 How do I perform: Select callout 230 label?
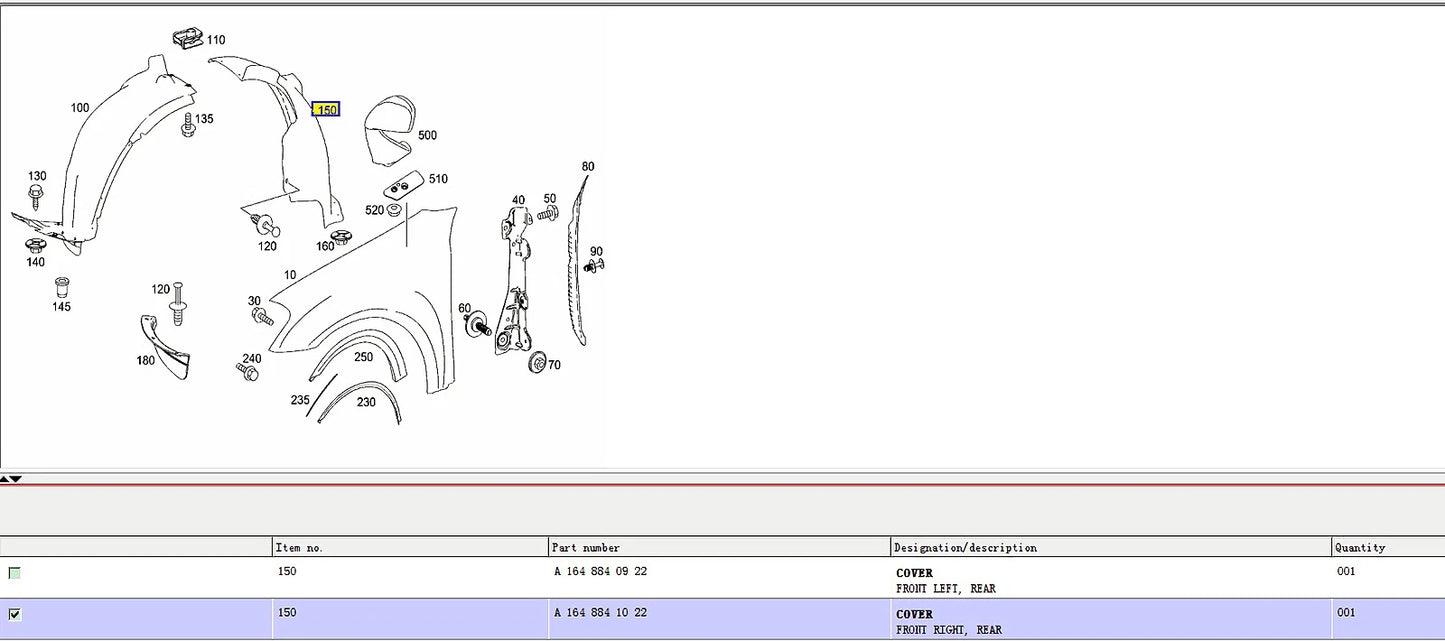click(x=366, y=402)
